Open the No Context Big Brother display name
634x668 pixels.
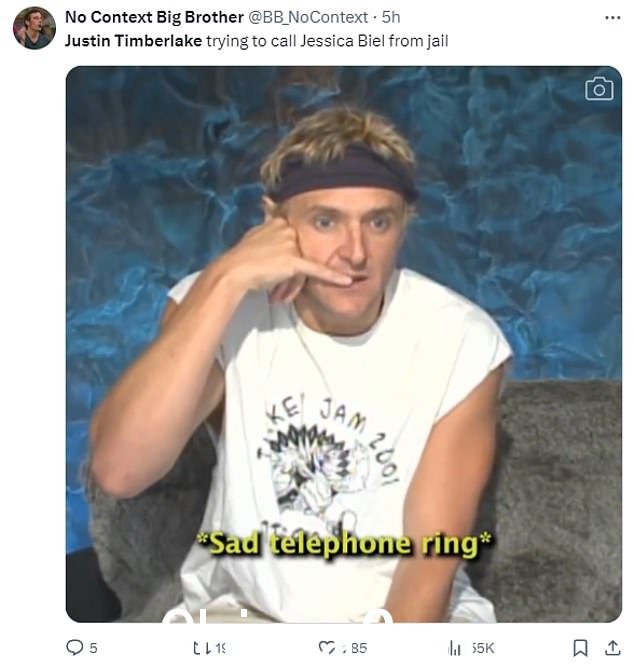coord(154,17)
